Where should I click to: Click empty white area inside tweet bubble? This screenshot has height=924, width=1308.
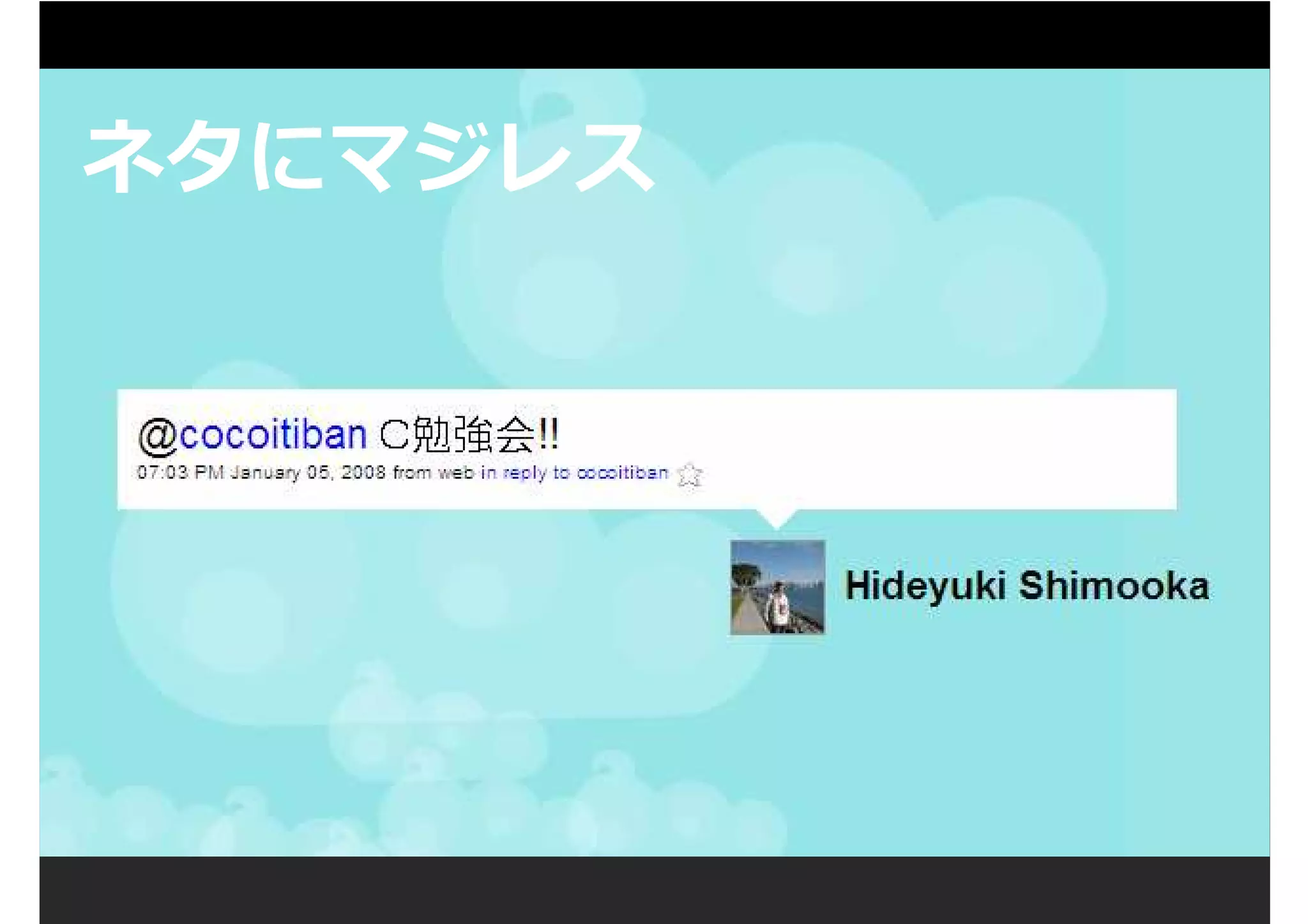[926, 447]
